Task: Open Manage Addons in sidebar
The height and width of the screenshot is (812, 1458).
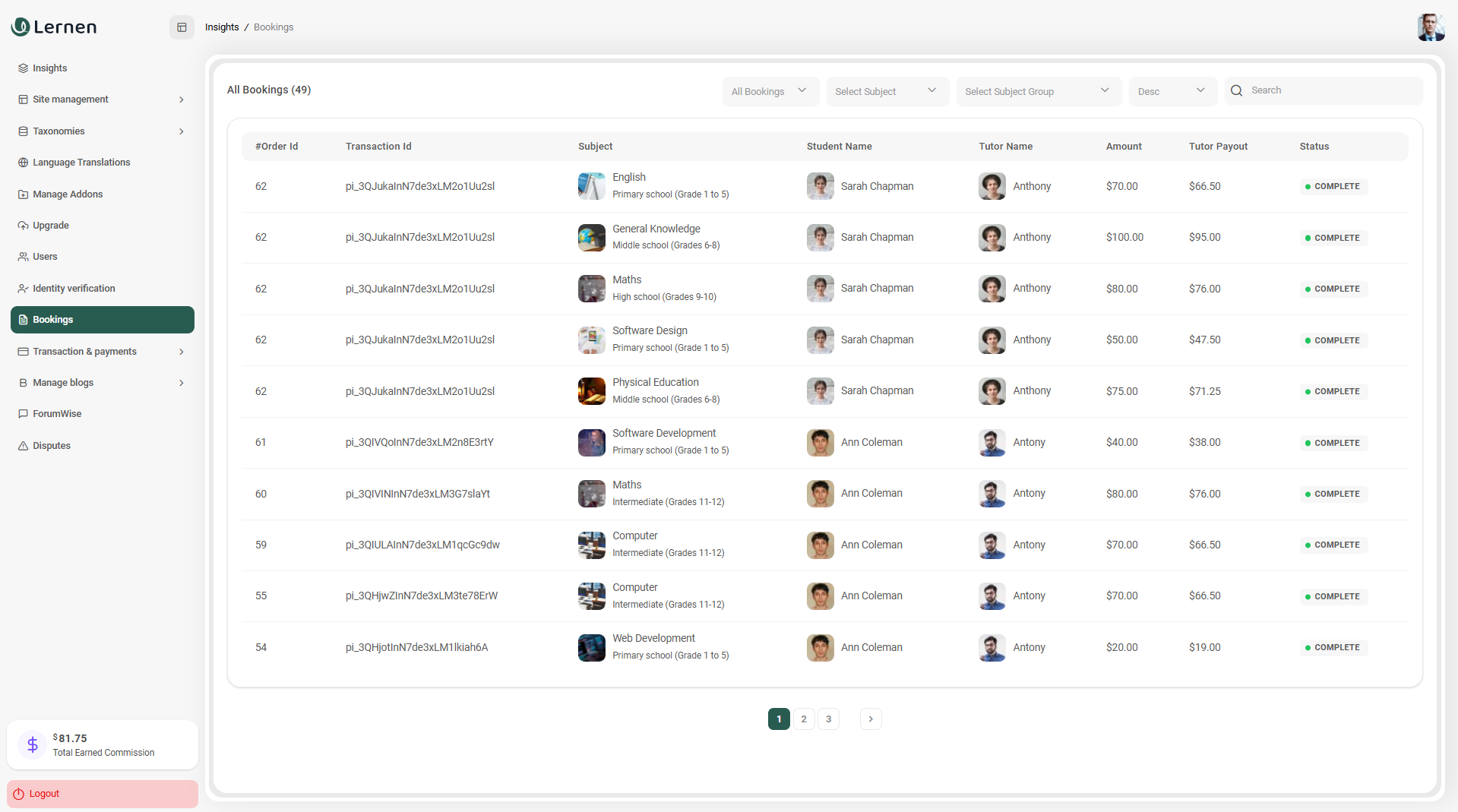Action: 68,194
